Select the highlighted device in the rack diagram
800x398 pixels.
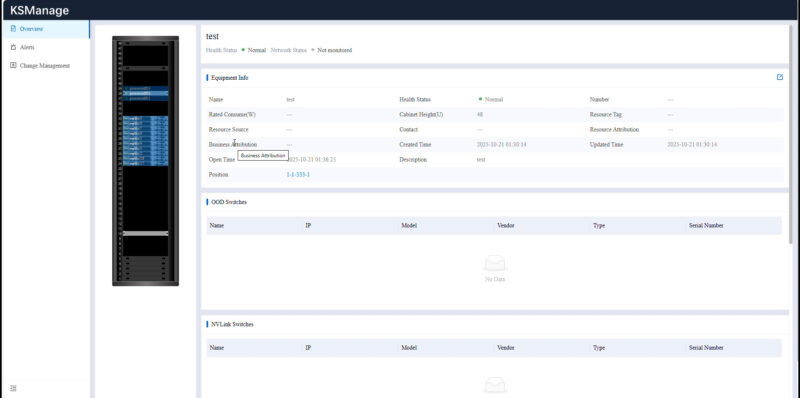pos(145,93)
